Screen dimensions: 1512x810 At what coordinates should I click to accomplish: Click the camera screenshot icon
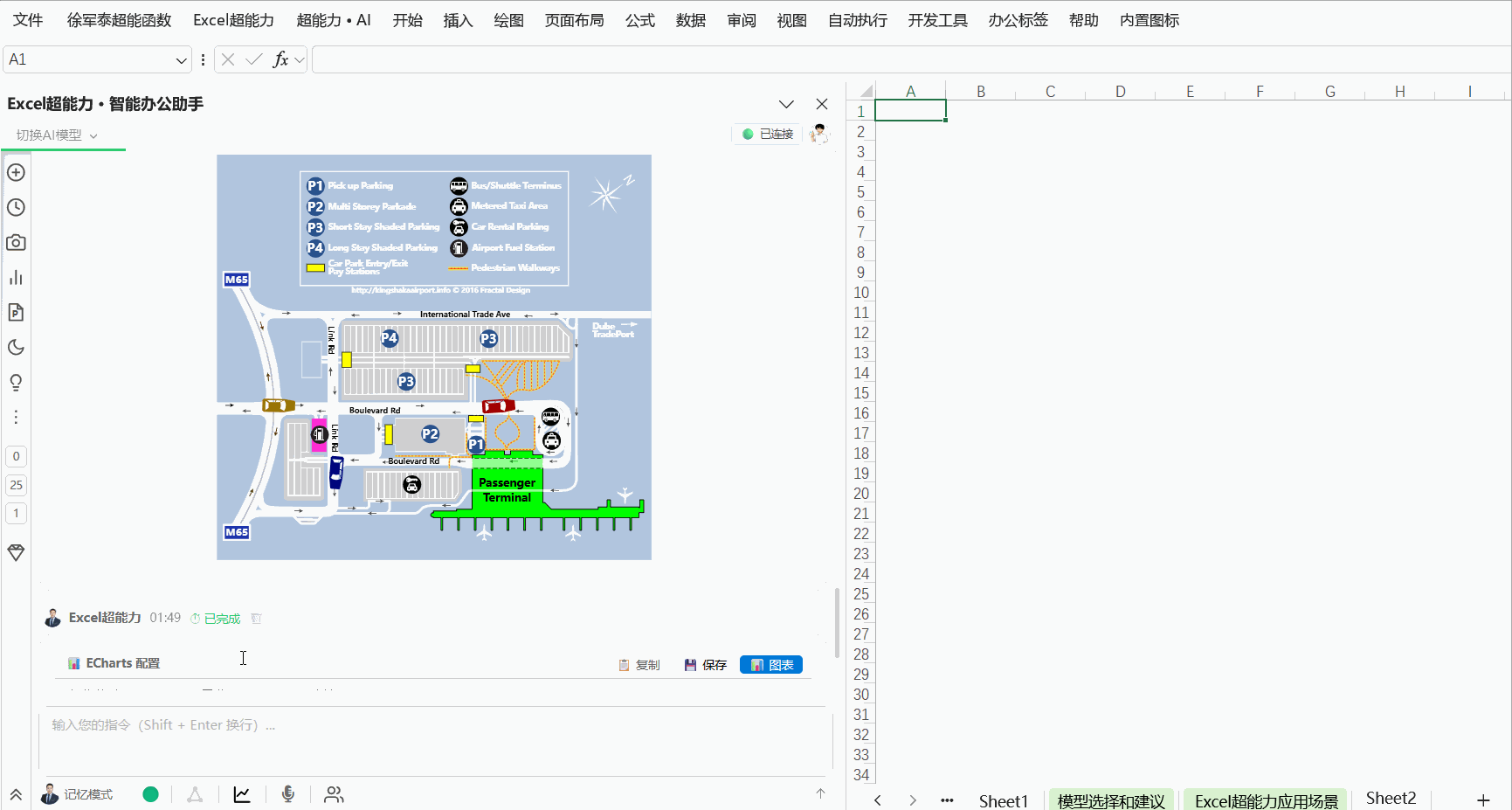point(16,242)
